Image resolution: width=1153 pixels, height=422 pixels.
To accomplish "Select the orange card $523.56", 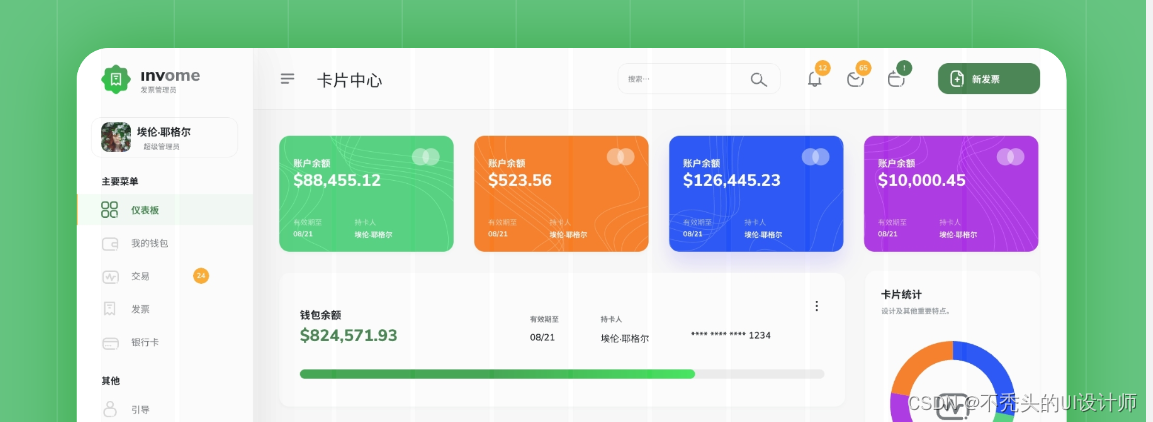I will (x=561, y=194).
